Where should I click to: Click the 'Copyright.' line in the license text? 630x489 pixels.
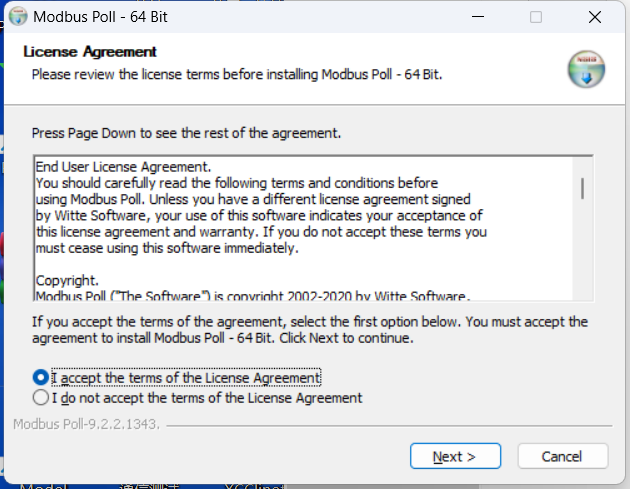pos(67,280)
